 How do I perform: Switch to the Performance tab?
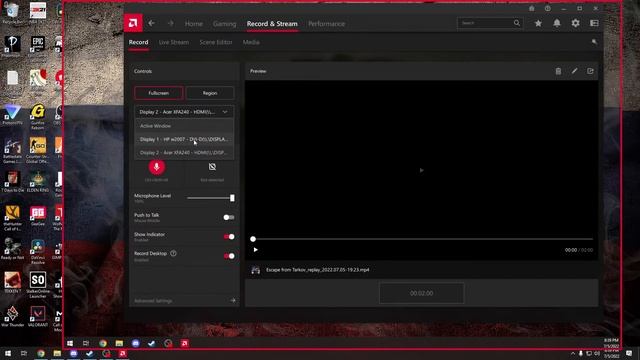tap(327, 24)
